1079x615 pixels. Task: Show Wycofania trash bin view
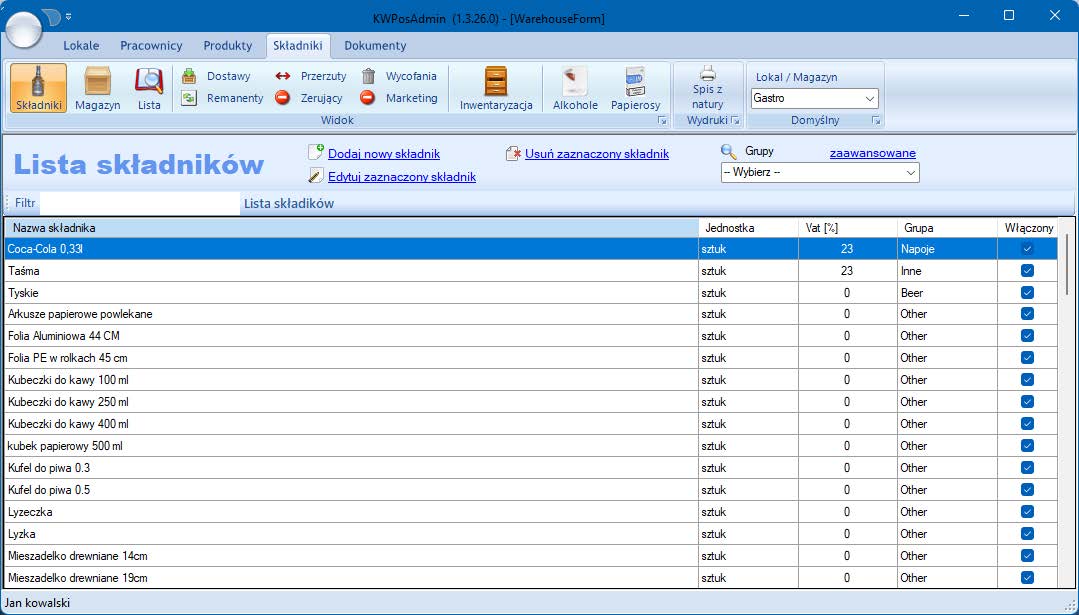[399, 76]
